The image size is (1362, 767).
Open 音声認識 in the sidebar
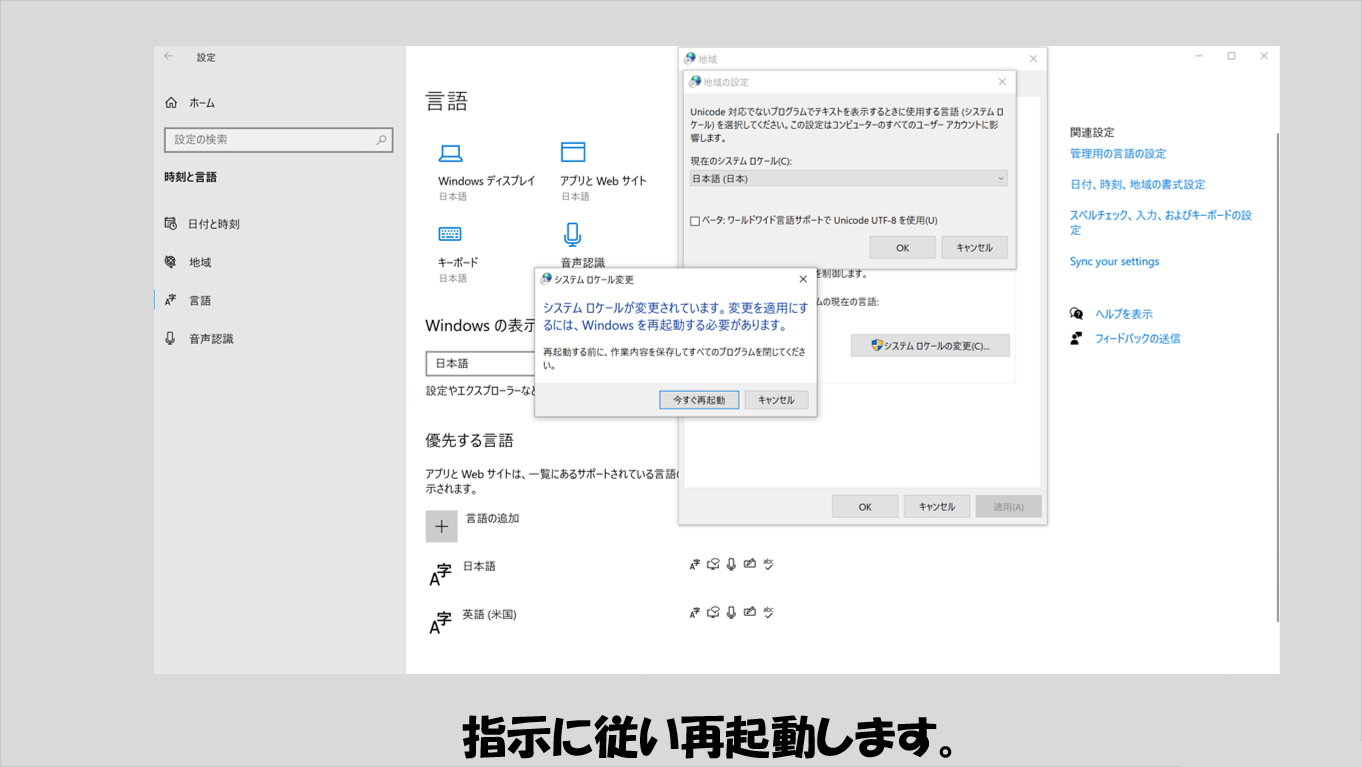coord(211,339)
